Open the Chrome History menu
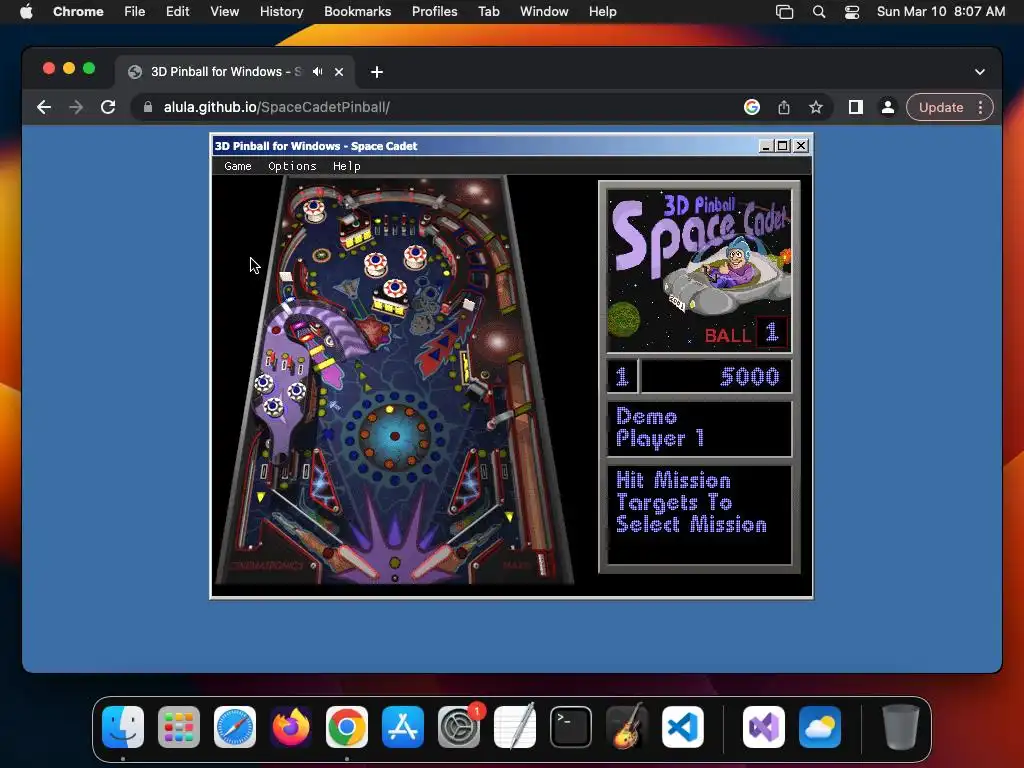Image resolution: width=1024 pixels, height=768 pixels. (x=281, y=12)
